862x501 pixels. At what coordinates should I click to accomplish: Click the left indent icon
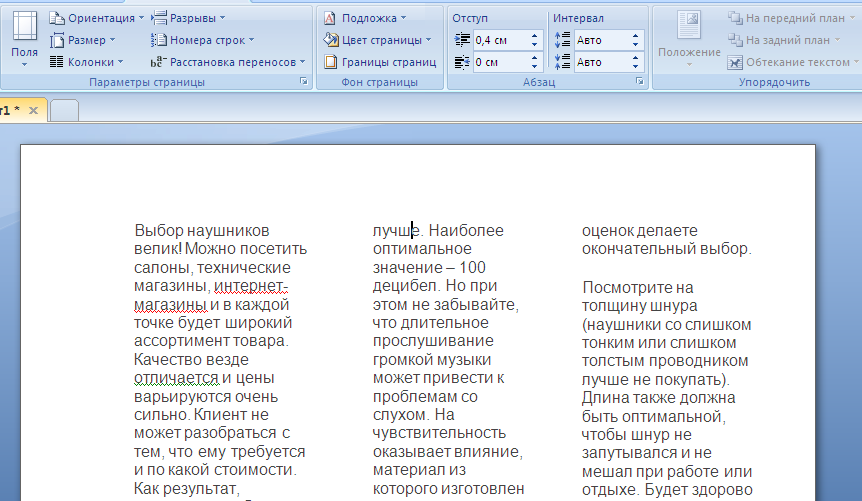[x=462, y=40]
